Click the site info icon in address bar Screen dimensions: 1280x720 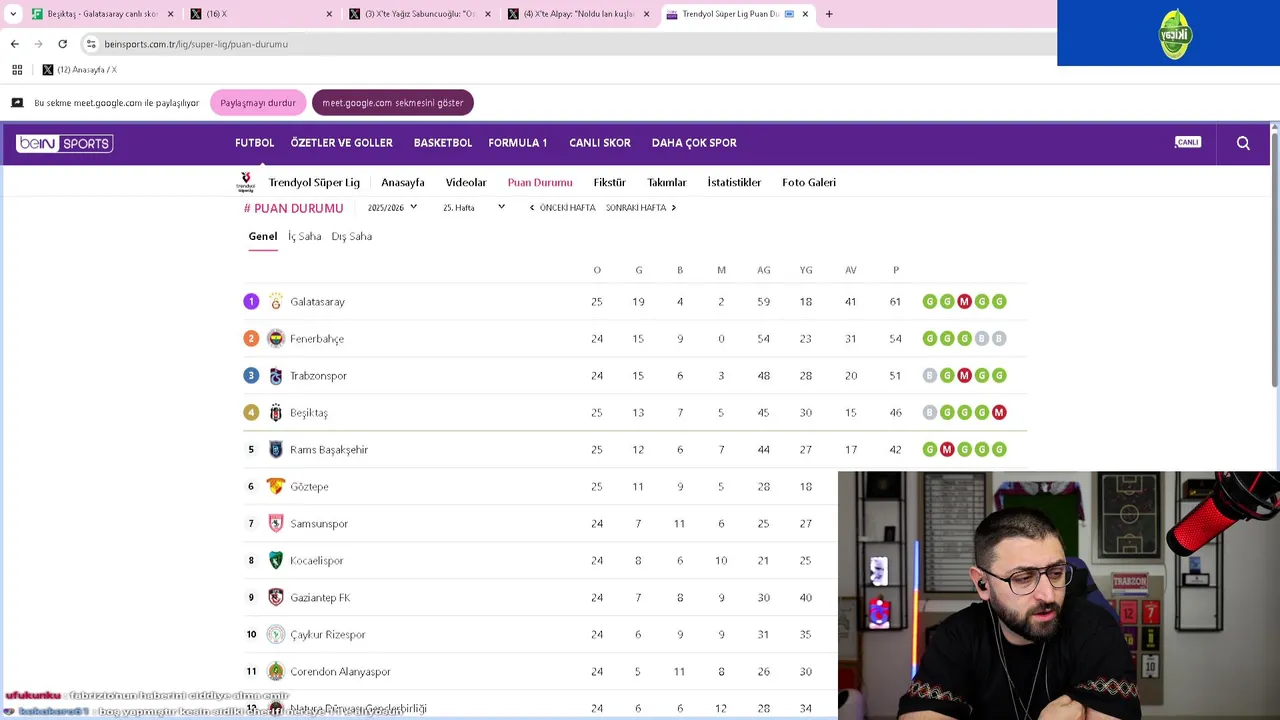pyautogui.click(x=91, y=44)
